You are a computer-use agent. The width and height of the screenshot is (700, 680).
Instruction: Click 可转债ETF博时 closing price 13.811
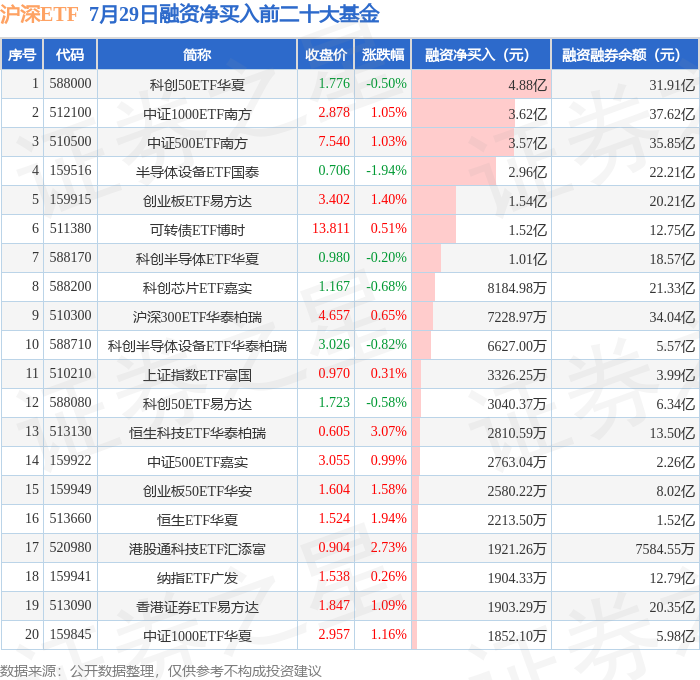(331, 229)
